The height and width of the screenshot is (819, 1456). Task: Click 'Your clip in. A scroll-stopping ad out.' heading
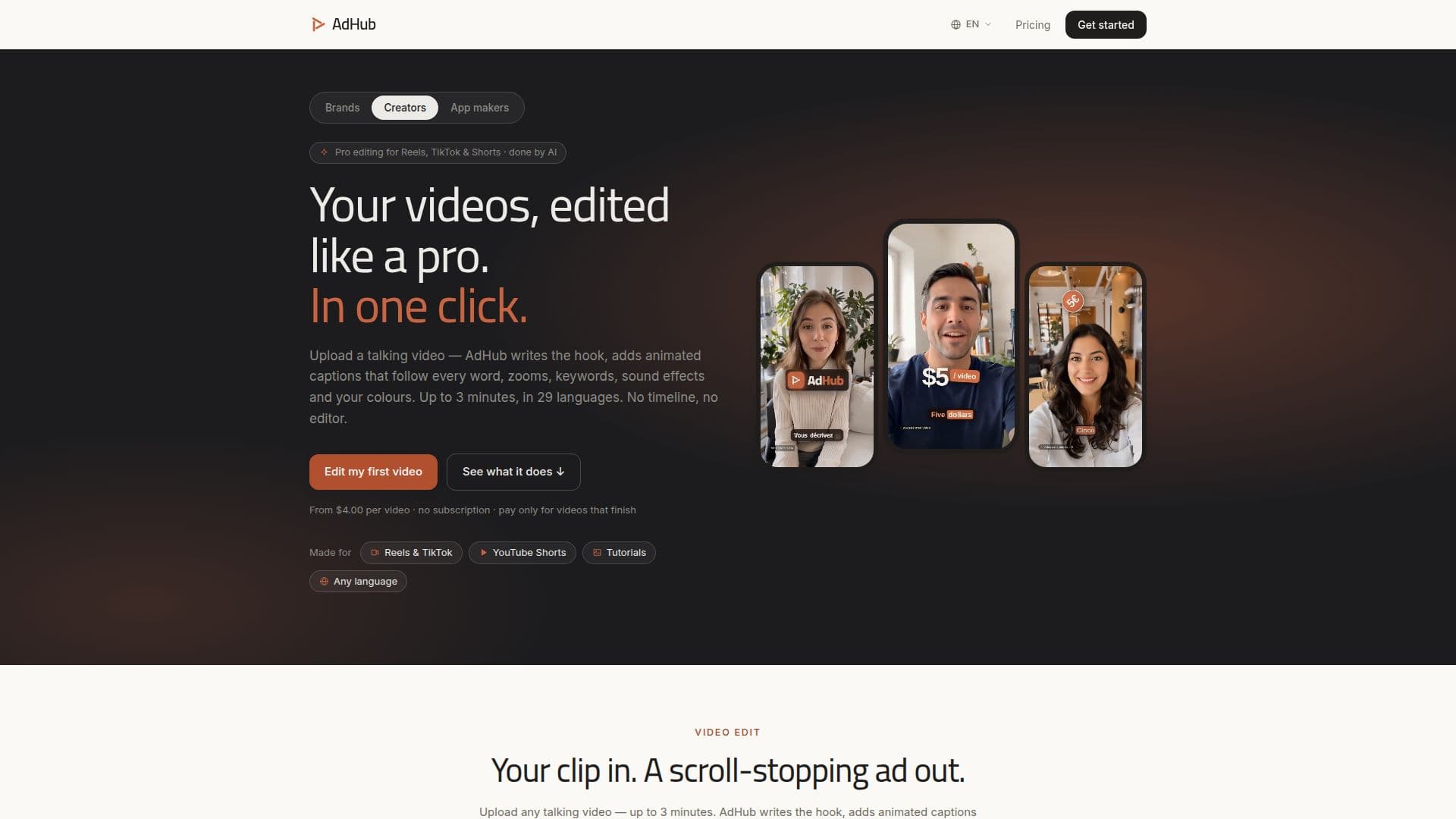pos(728,770)
